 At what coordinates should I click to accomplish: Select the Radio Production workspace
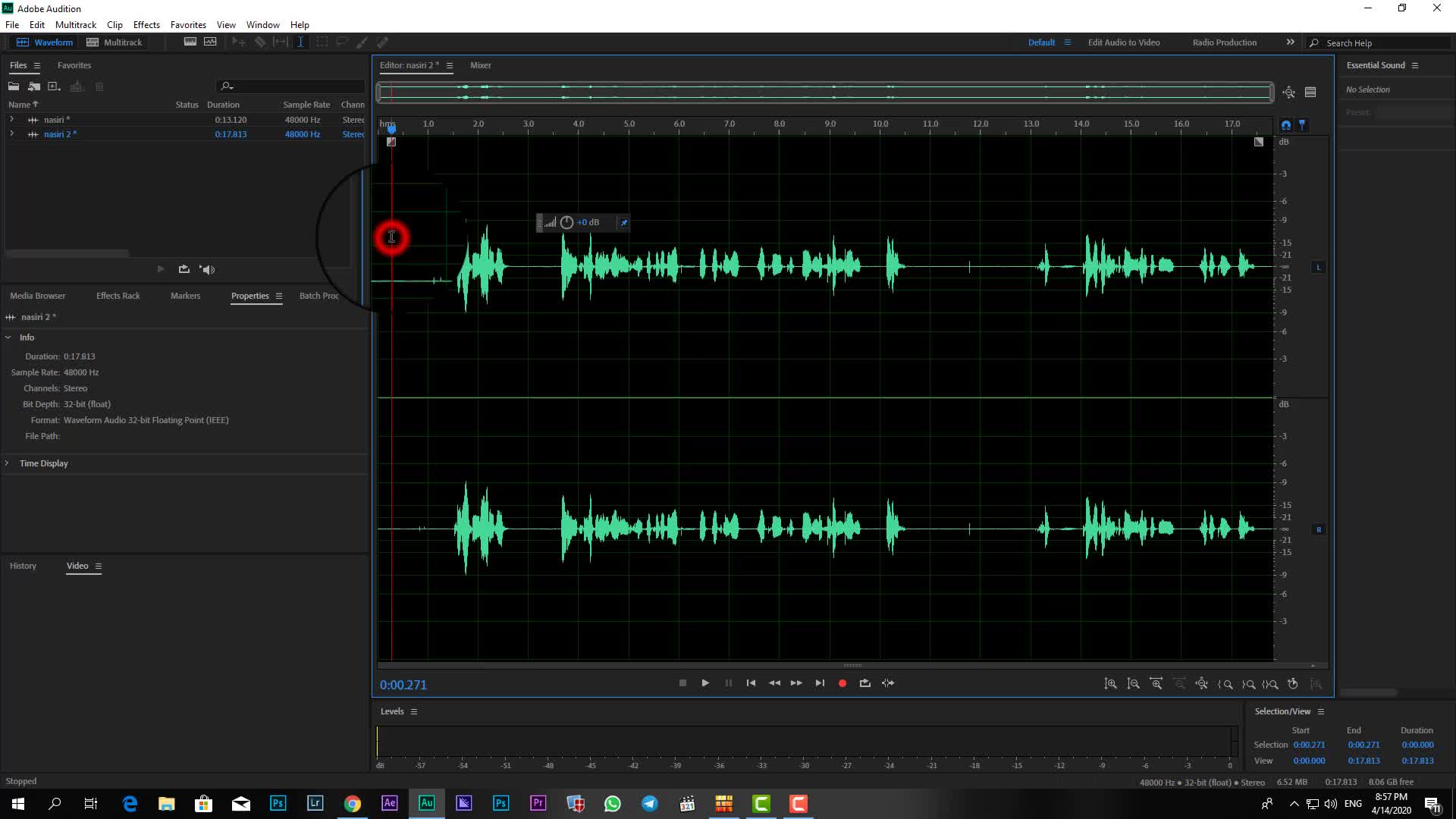pyautogui.click(x=1224, y=42)
